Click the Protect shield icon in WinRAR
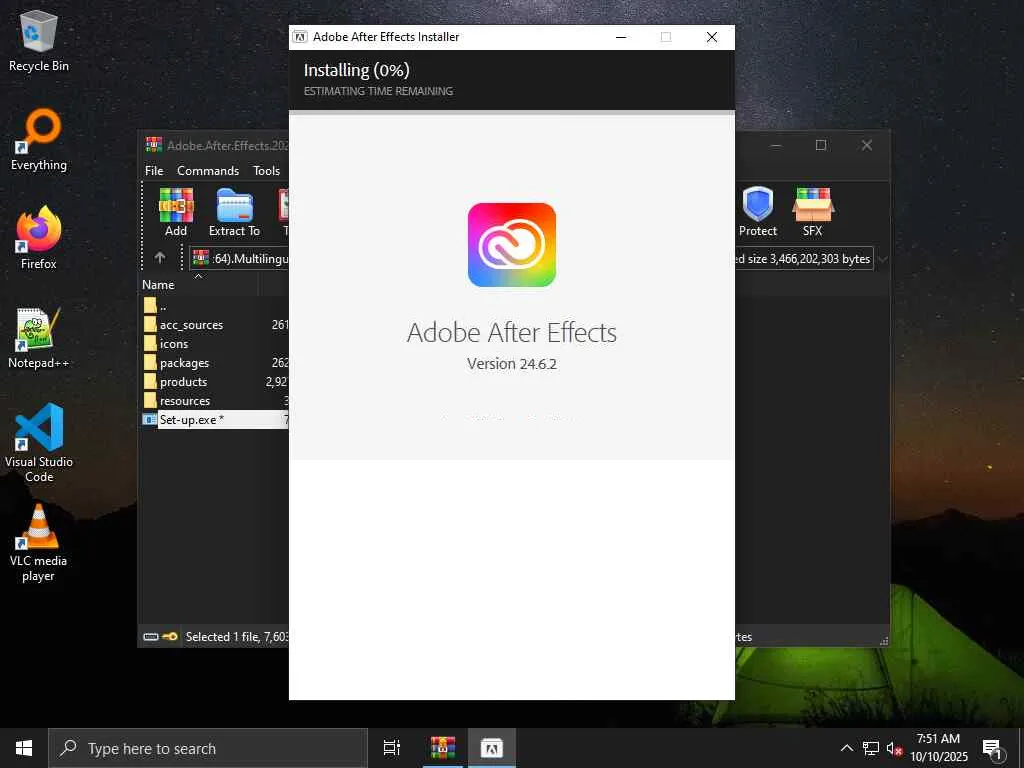 click(758, 212)
